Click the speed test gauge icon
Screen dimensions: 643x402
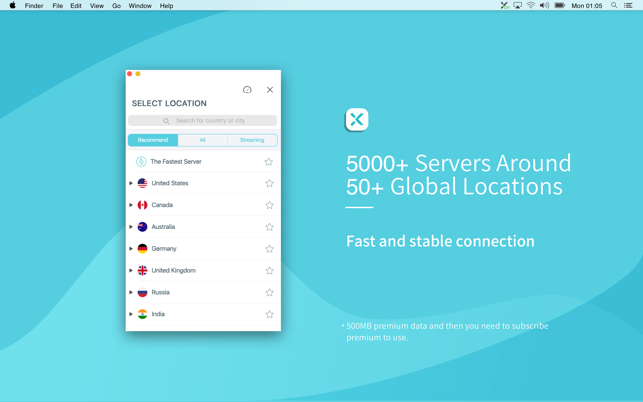click(247, 90)
